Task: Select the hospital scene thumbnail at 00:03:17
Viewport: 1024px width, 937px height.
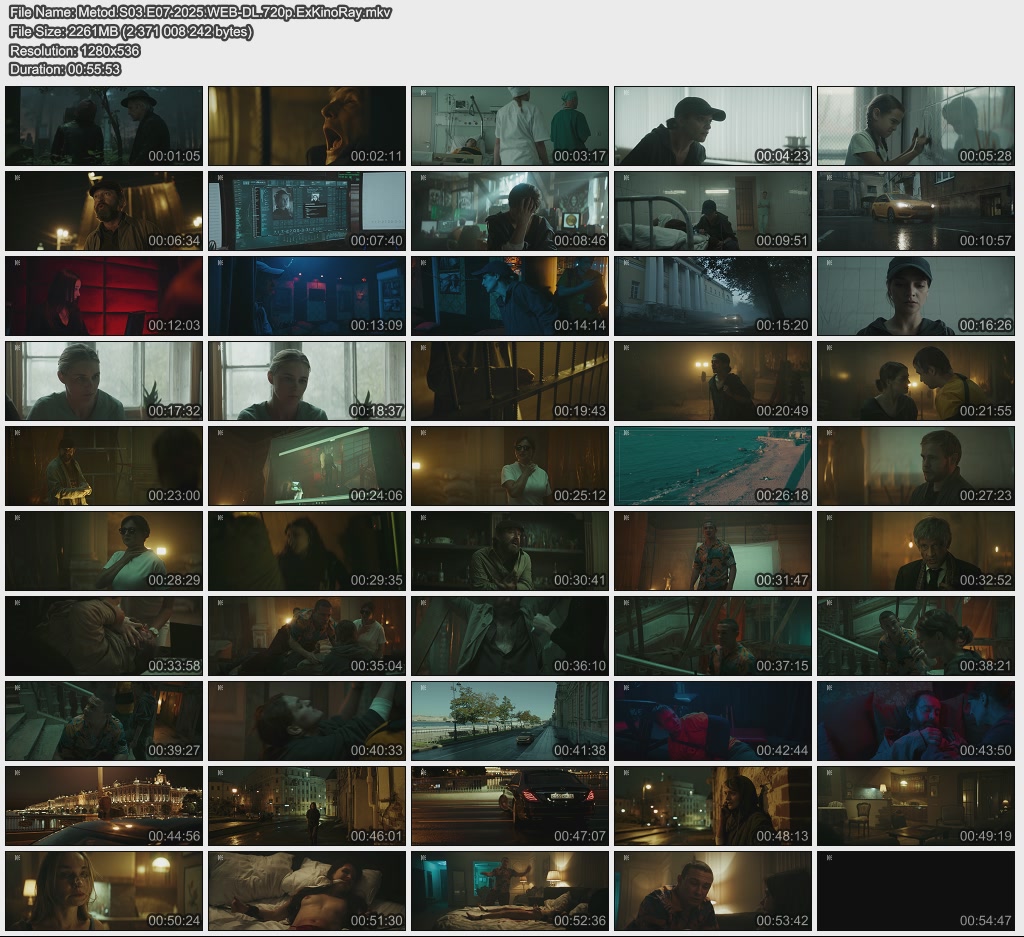Action: 510,126
